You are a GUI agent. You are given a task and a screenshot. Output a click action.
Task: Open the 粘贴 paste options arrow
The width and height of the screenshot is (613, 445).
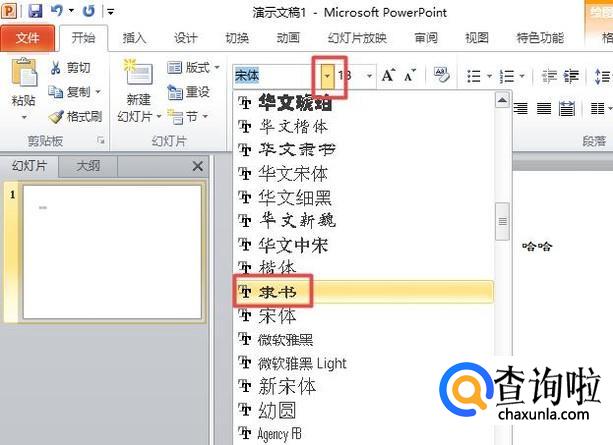point(23,117)
